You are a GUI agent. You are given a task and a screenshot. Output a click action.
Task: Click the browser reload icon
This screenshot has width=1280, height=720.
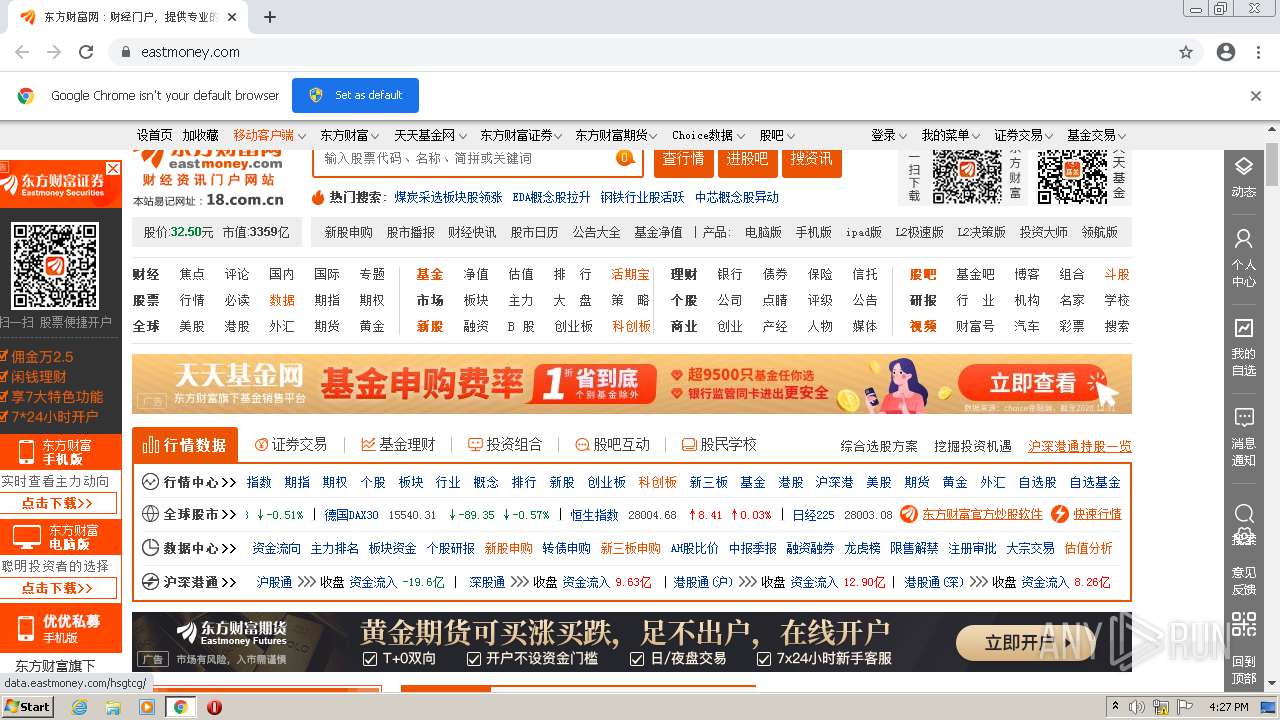click(86, 52)
